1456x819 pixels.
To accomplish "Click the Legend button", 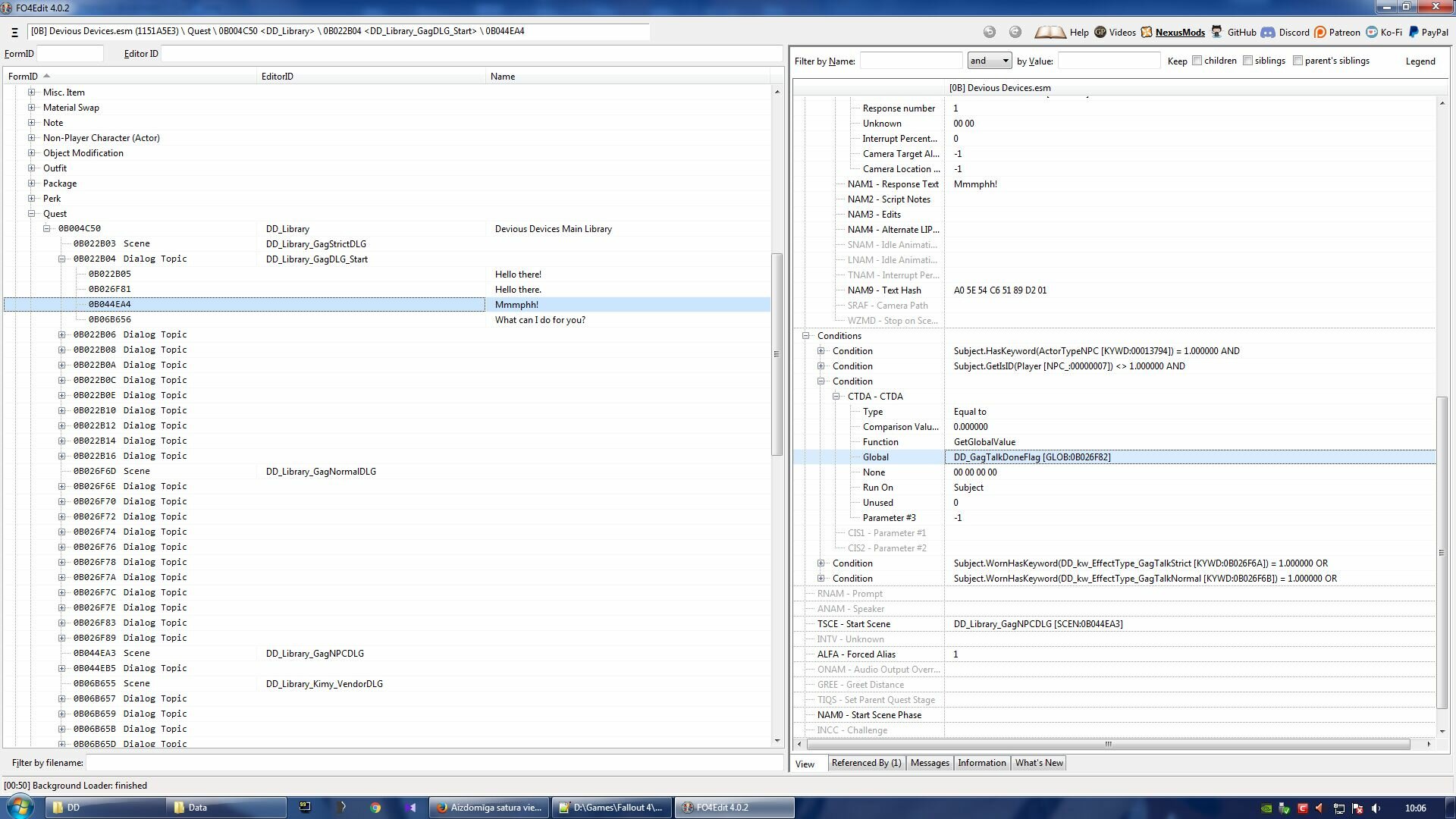I will pos(1420,61).
